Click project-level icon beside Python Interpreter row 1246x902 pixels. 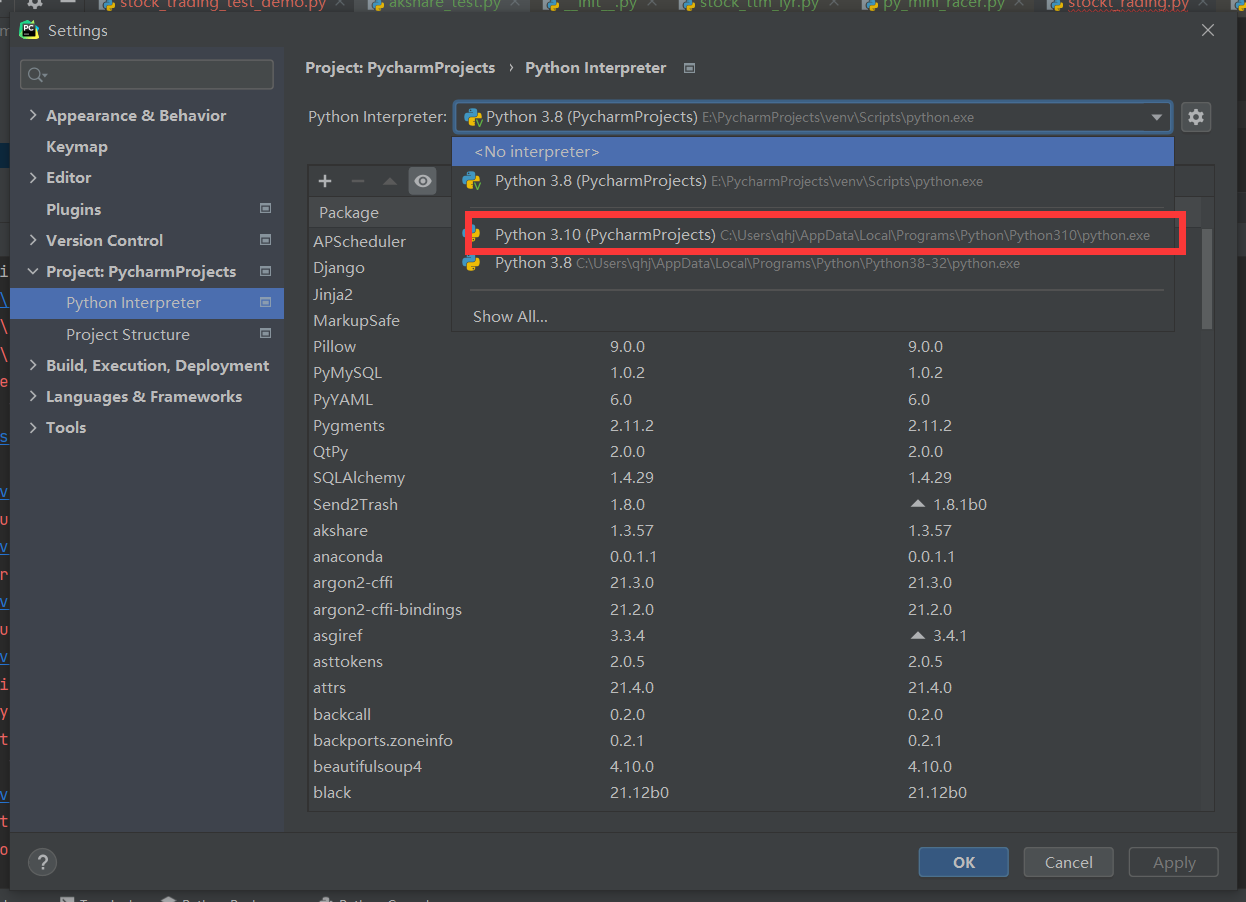265,302
